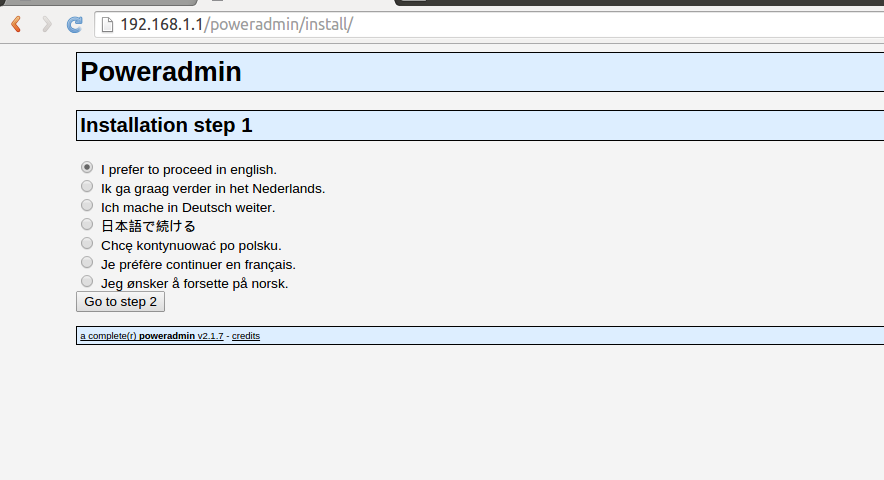Click the "Je préfère continuer en français" label text

198,265
